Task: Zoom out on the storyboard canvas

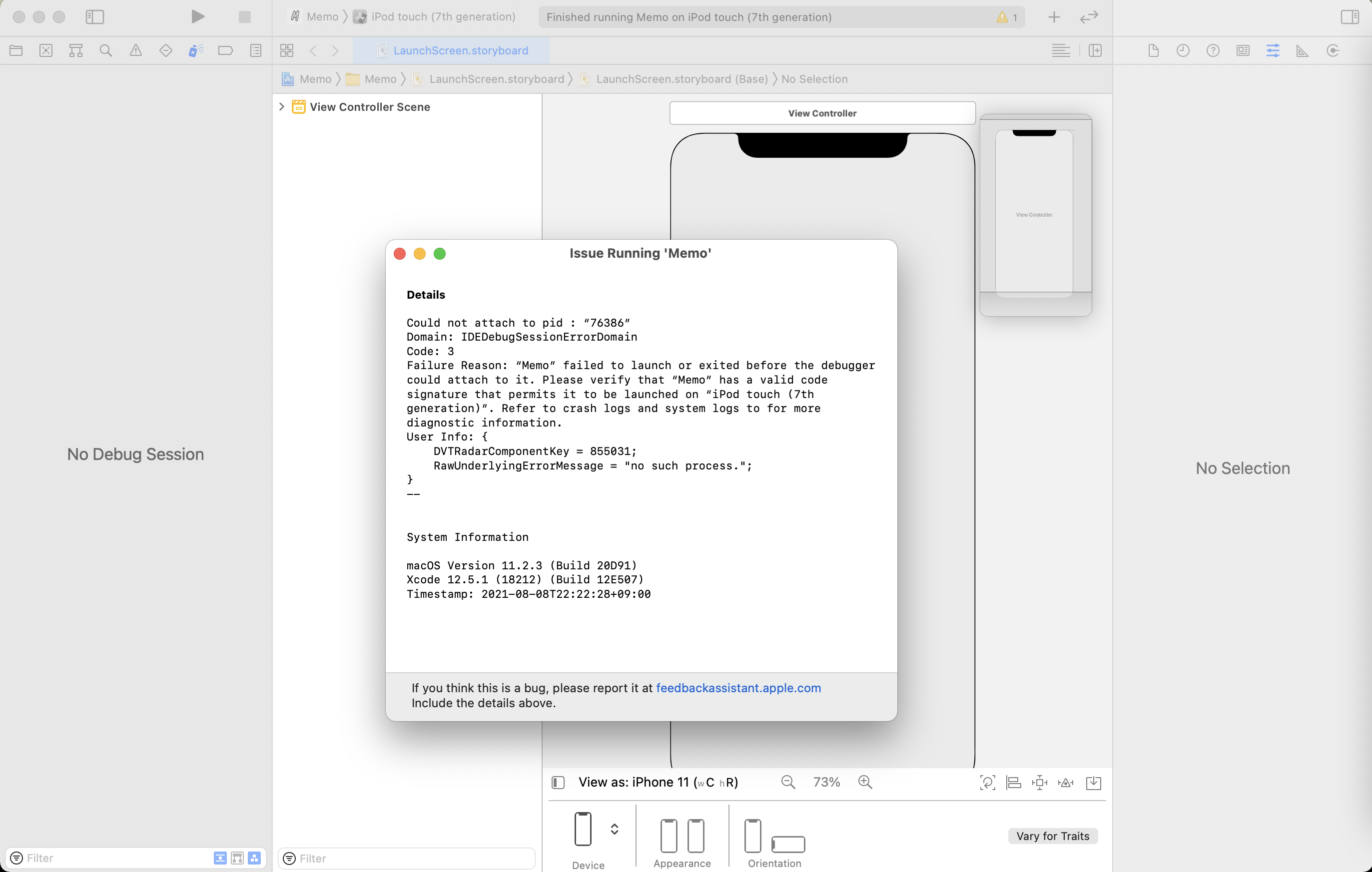Action: point(788,782)
